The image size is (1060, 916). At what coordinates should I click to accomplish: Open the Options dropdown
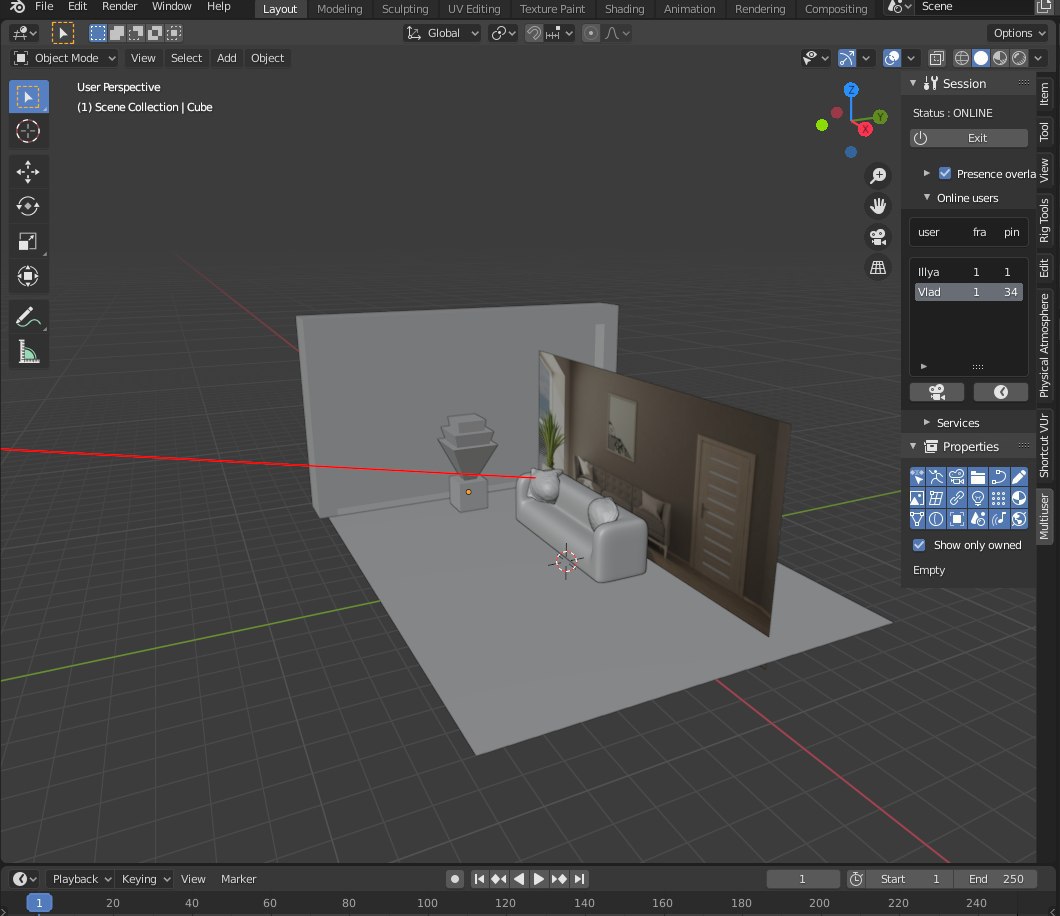pyautogui.click(x=1018, y=33)
